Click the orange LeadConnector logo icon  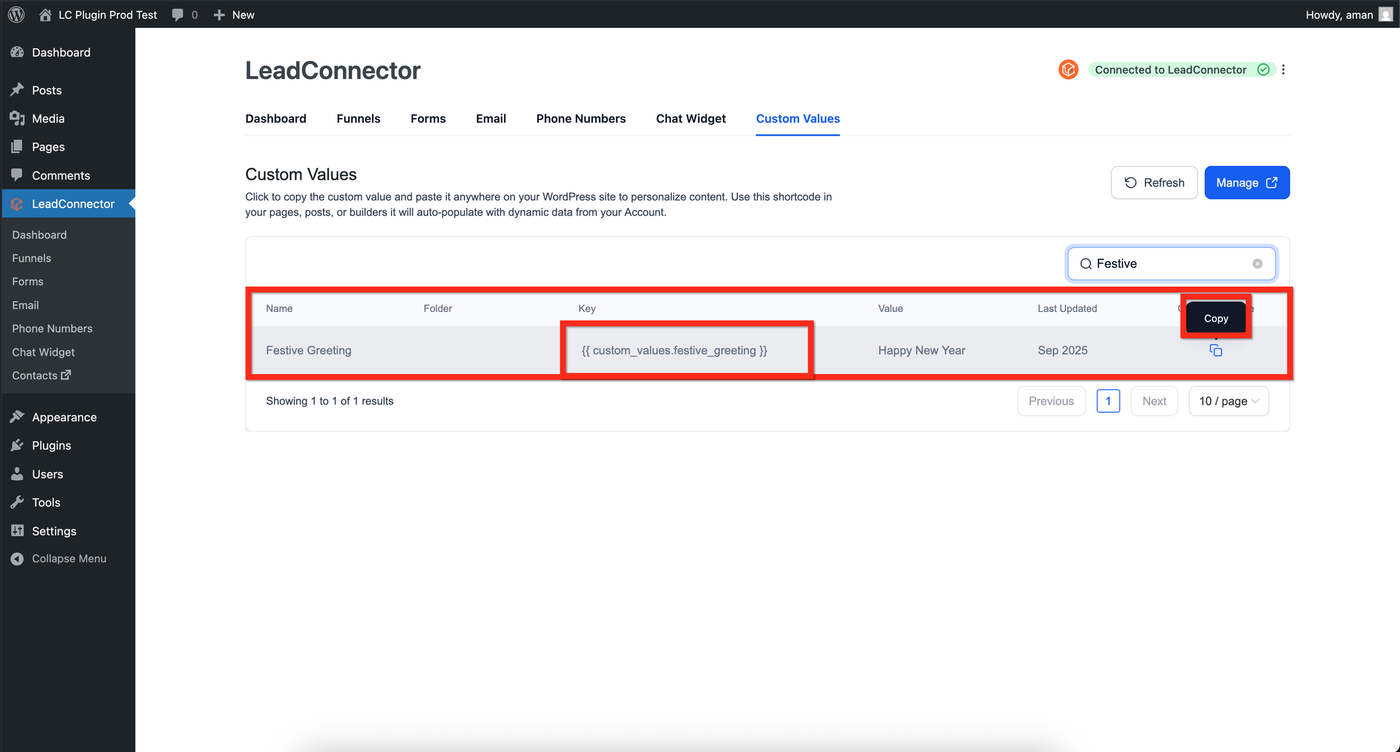coord(1068,70)
